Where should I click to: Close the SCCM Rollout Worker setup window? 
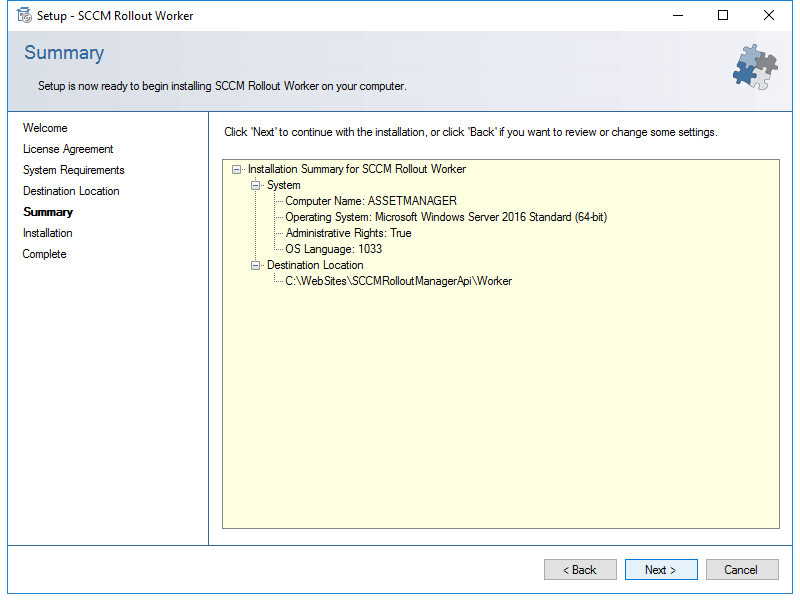pos(768,15)
